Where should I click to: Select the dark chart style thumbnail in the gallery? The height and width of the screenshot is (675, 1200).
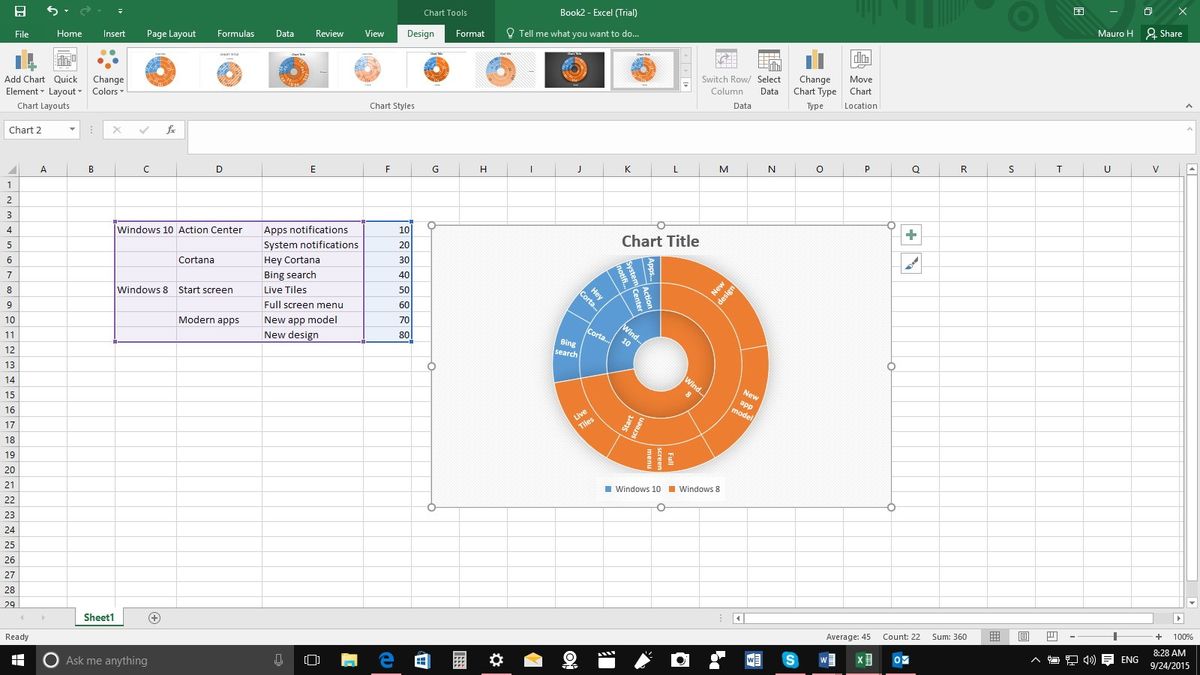tap(574, 69)
